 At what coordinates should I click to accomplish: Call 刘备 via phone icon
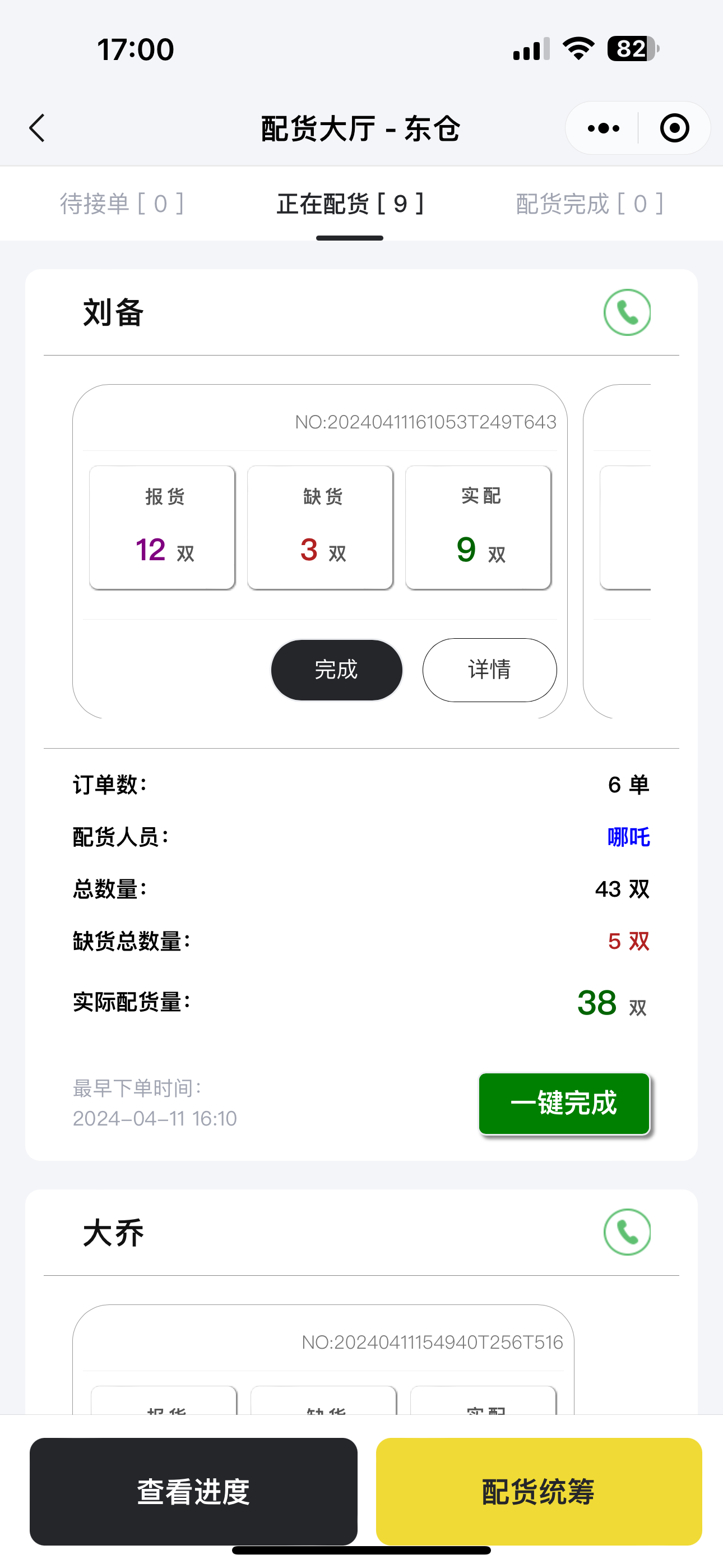627,312
